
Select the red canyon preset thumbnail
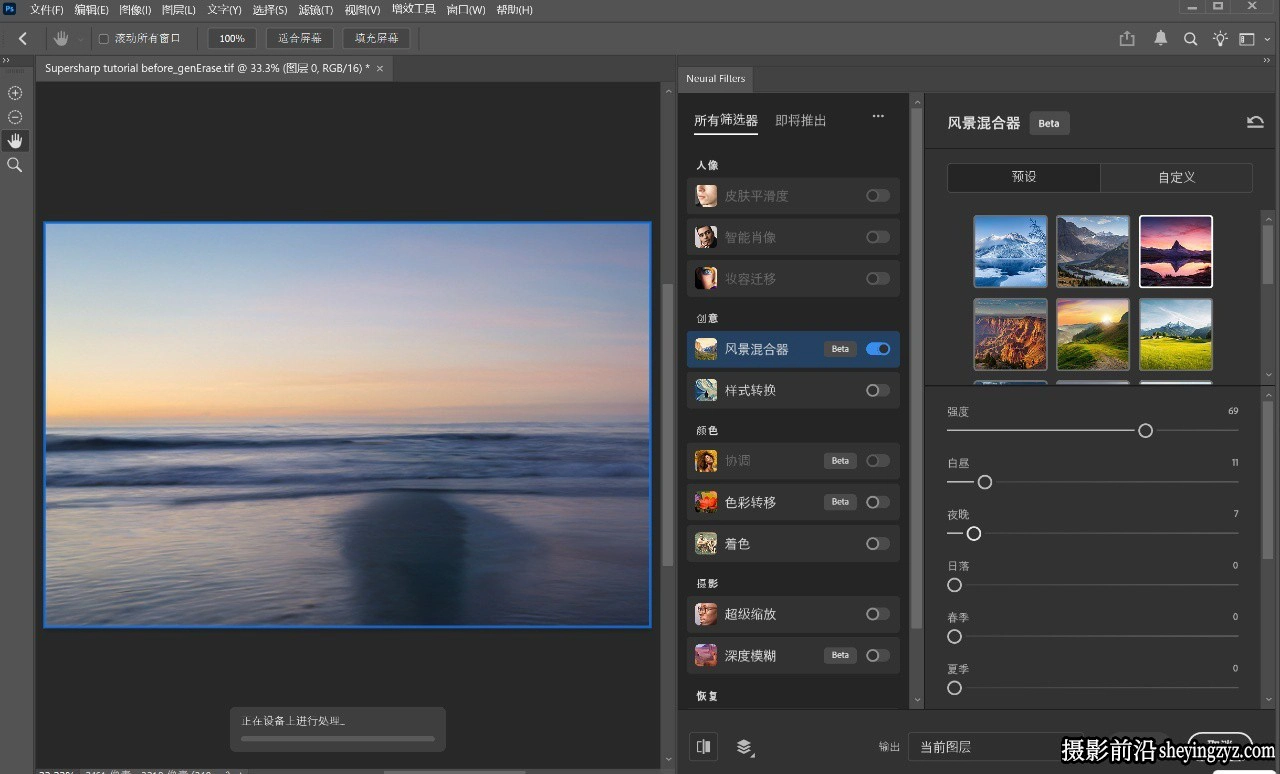pos(1011,334)
